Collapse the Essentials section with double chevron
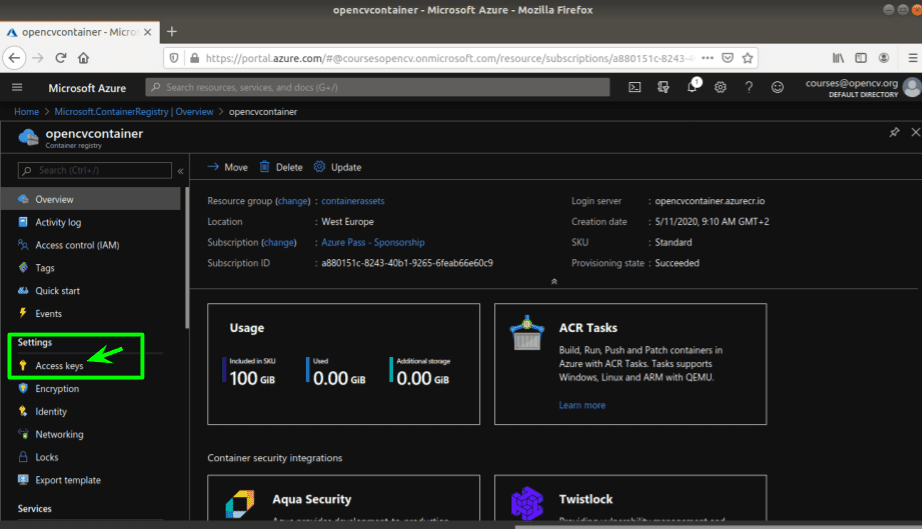The image size is (922, 529). tap(554, 282)
